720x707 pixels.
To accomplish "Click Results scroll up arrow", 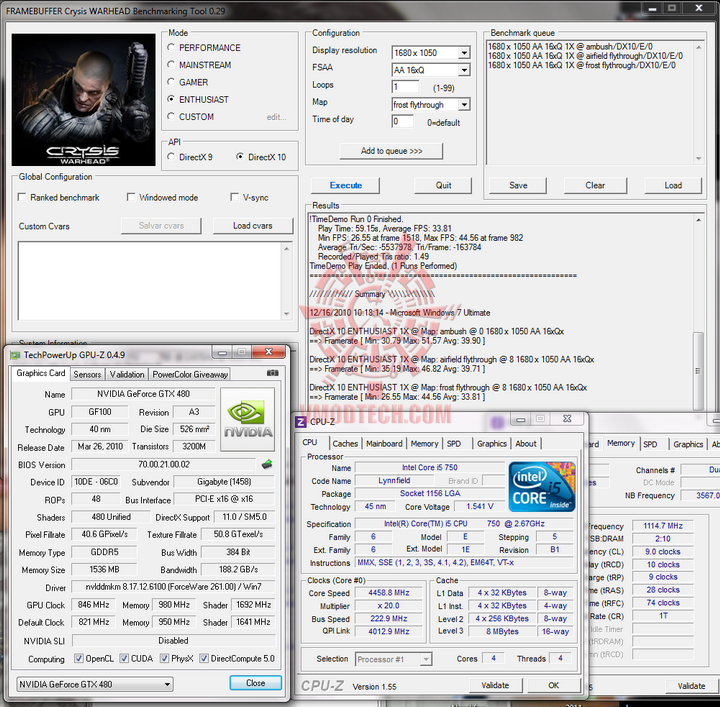I will [698, 220].
